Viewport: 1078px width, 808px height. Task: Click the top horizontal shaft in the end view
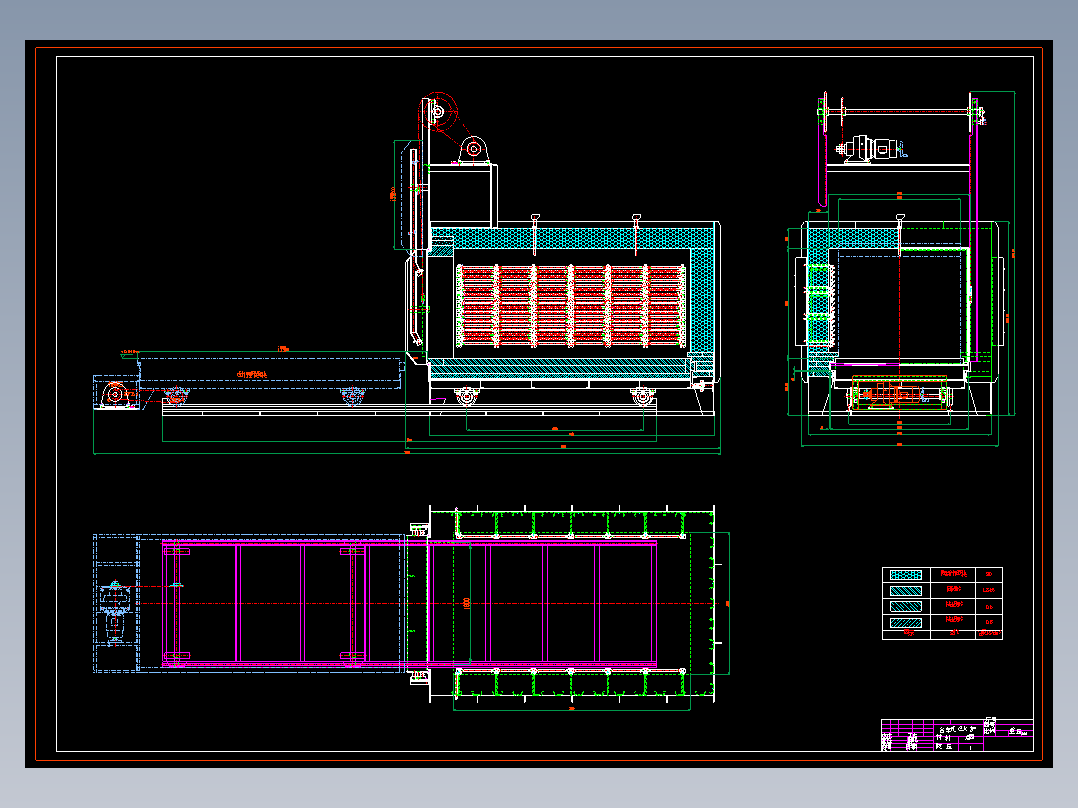[x=900, y=111]
